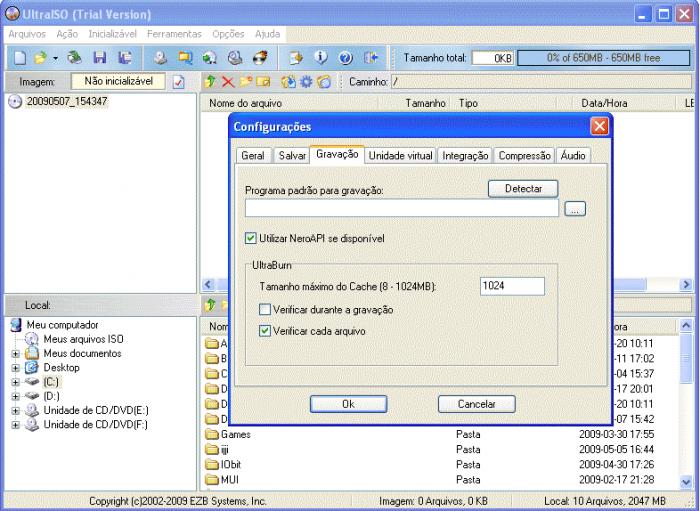Open the Integração tab

coord(465,156)
